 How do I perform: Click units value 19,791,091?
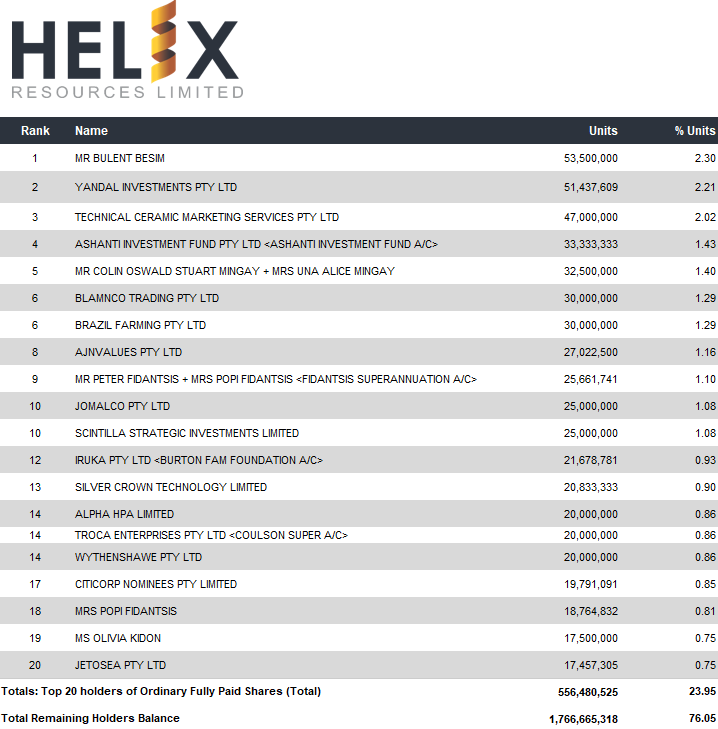tap(591, 584)
